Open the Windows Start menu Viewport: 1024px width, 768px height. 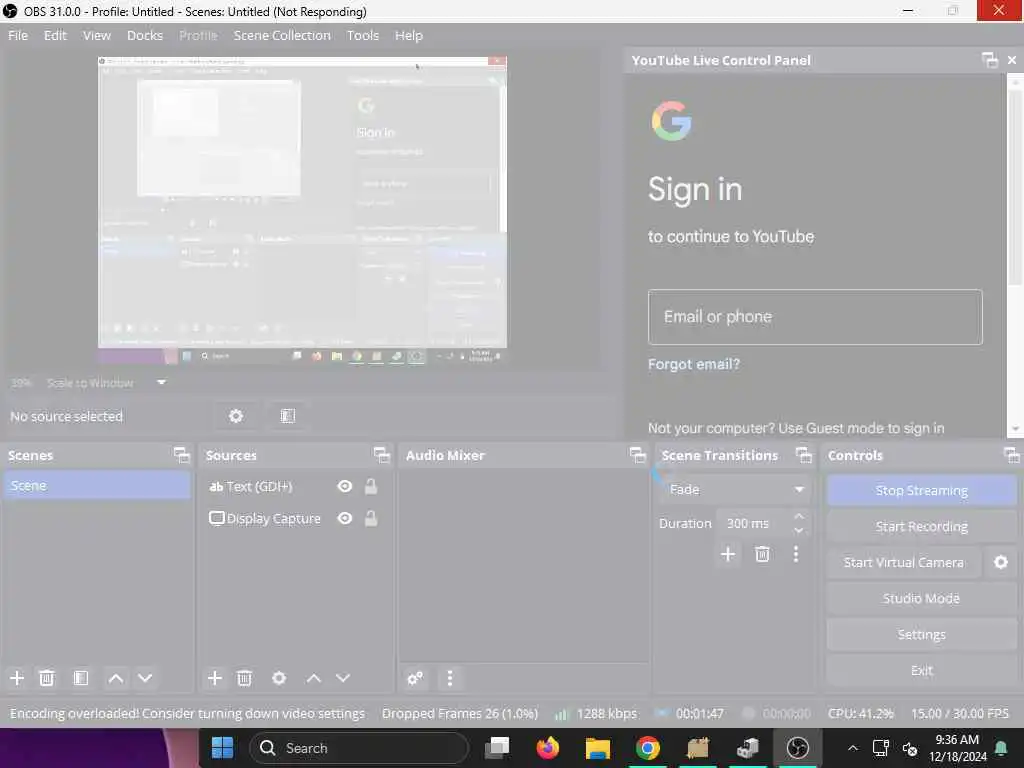222,748
